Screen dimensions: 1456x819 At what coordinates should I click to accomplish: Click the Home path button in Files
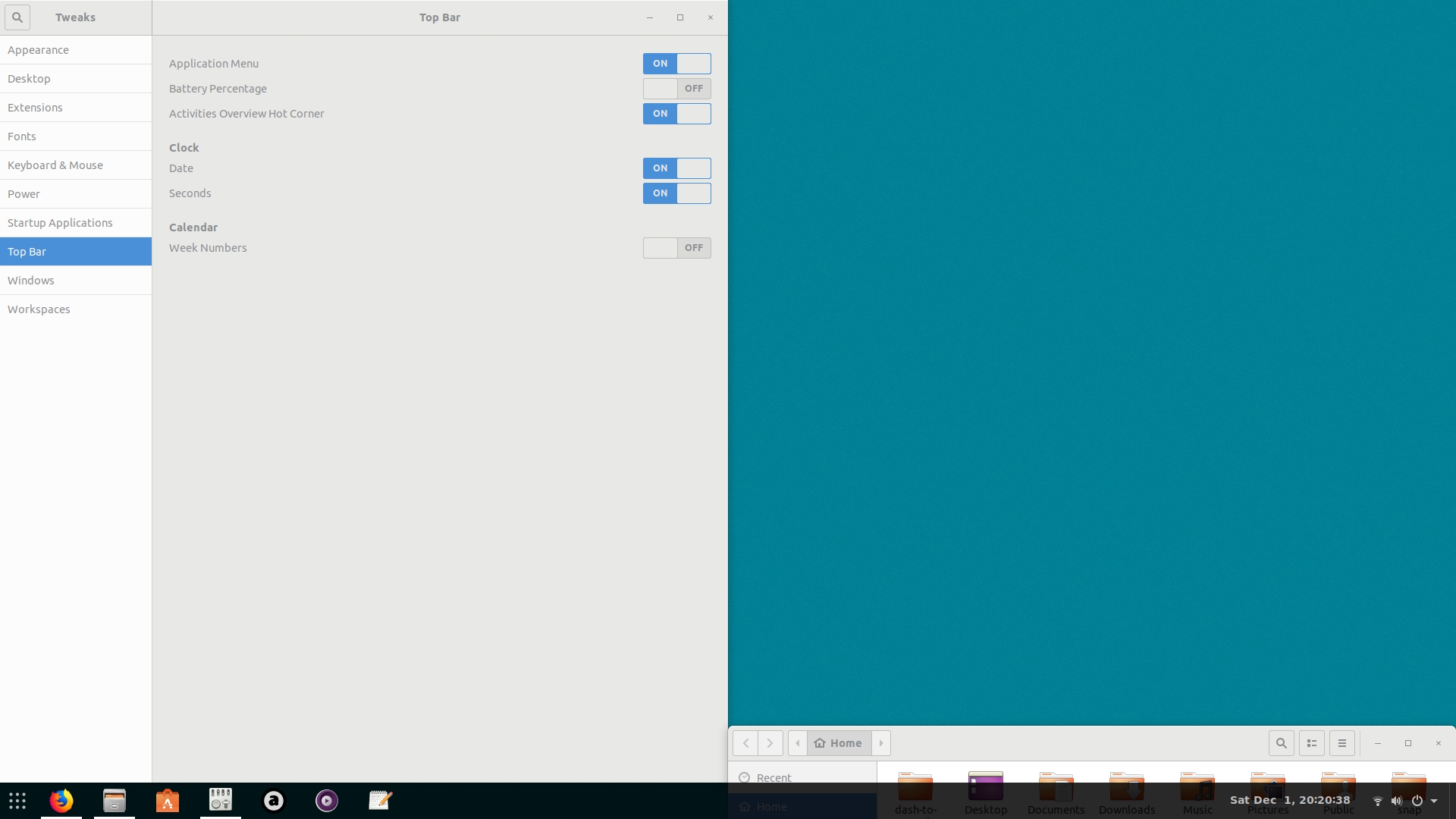click(839, 743)
